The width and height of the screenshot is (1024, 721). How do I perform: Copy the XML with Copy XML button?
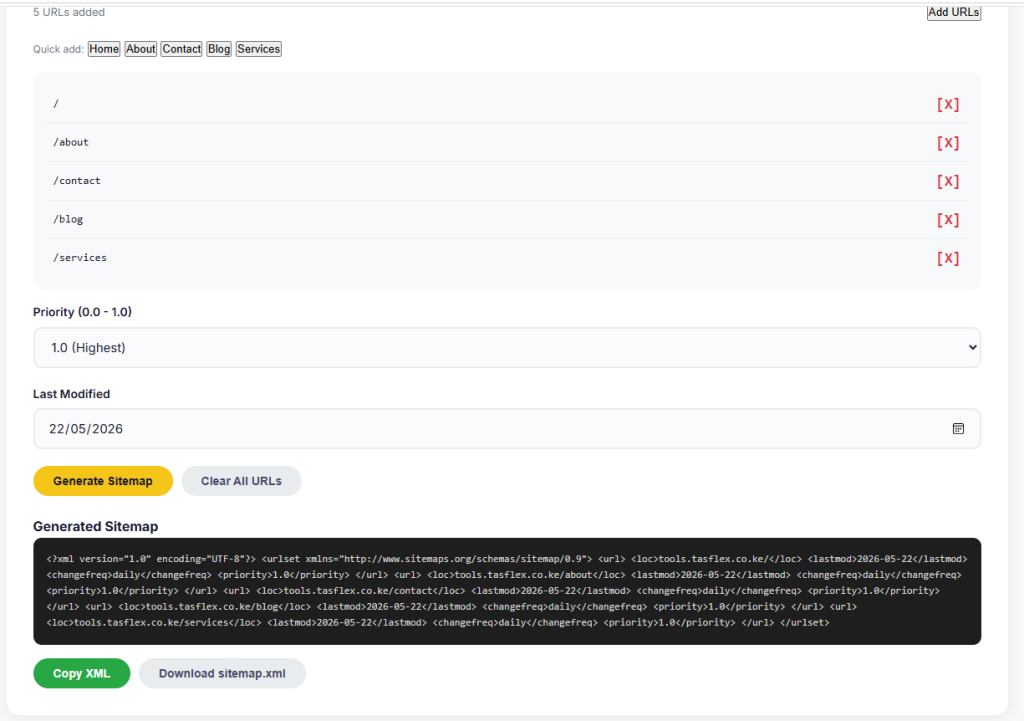(x=82, y=673)
